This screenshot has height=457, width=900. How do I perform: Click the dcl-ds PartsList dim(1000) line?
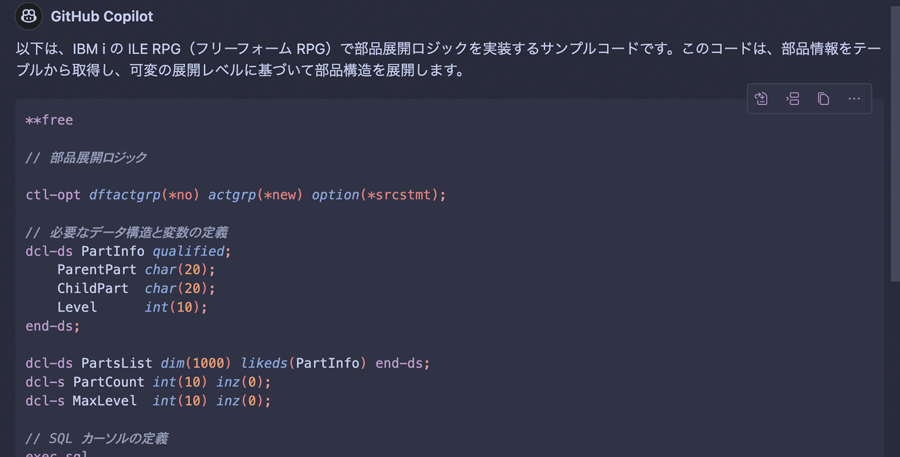228,363
